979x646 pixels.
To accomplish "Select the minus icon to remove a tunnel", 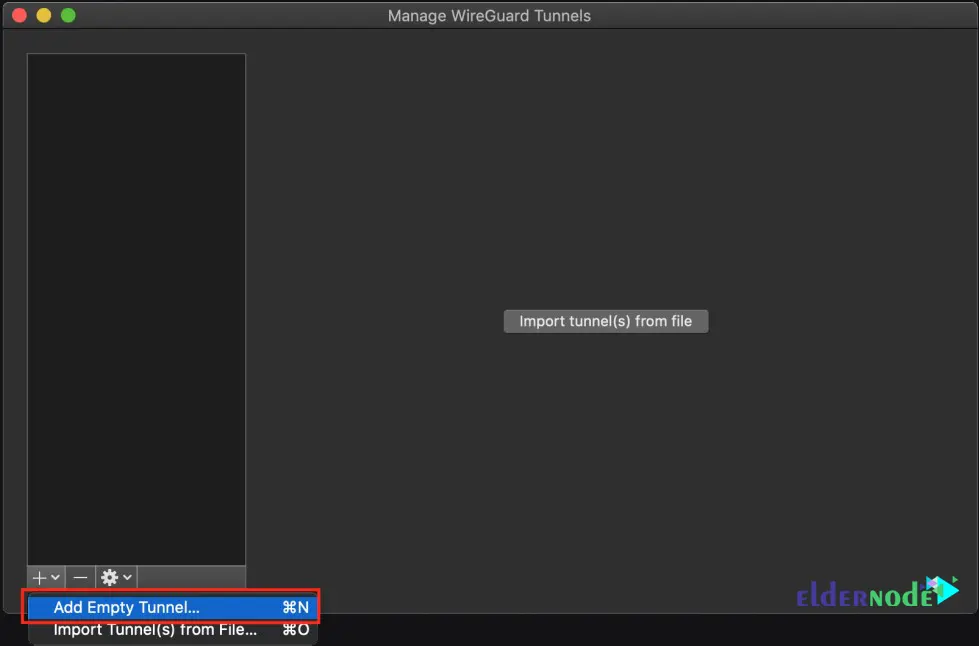I will [x=80, y=577].
